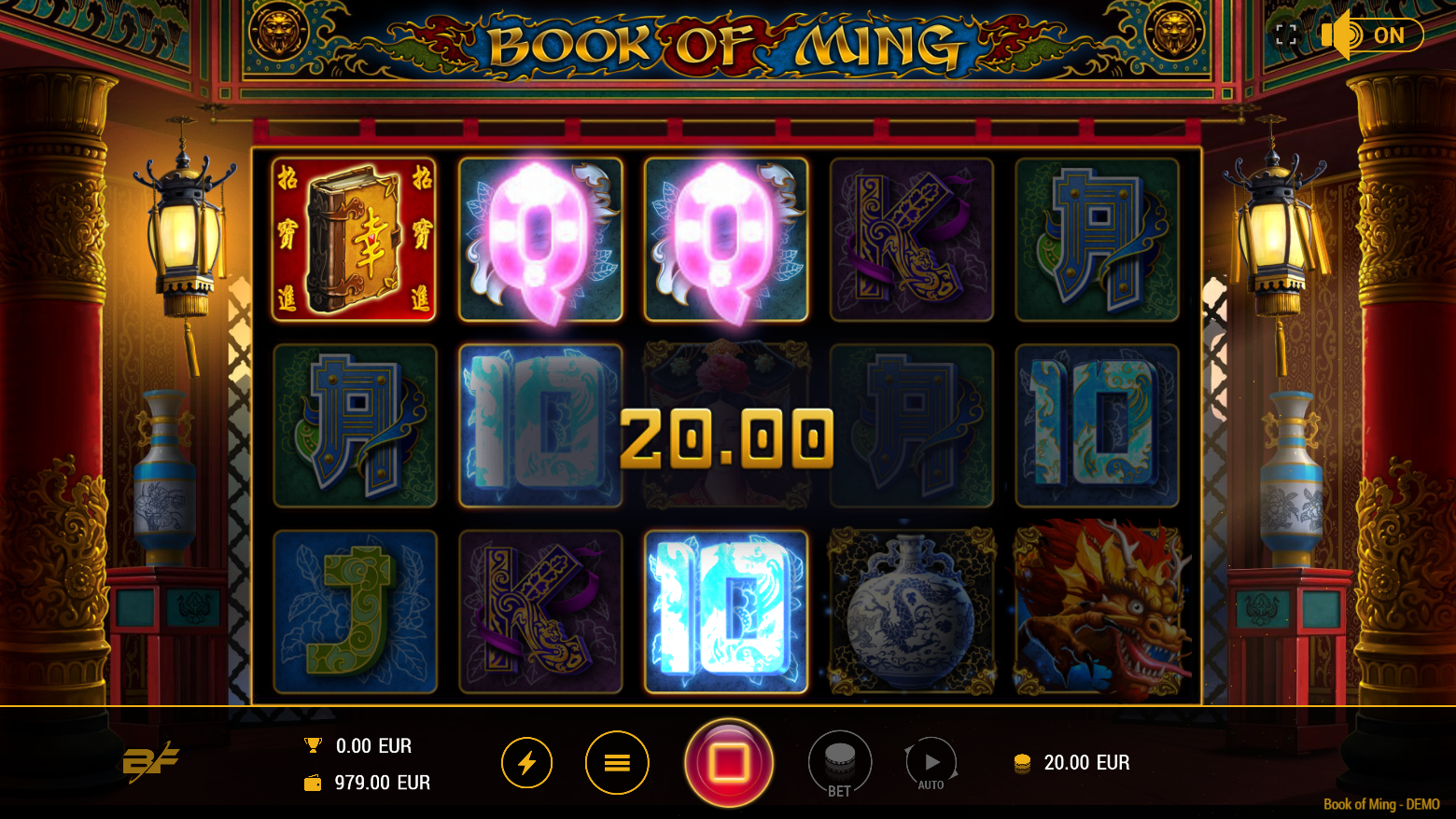This screenshot has height=819, width=1456.
Task: Click the golden book symbol
Action: [354, 240]
